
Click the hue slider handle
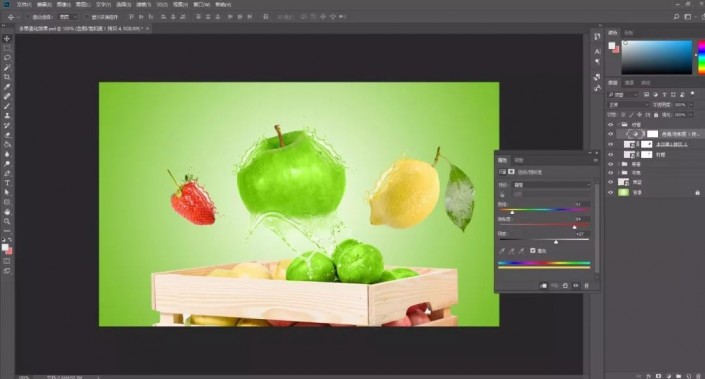(512, 212)
